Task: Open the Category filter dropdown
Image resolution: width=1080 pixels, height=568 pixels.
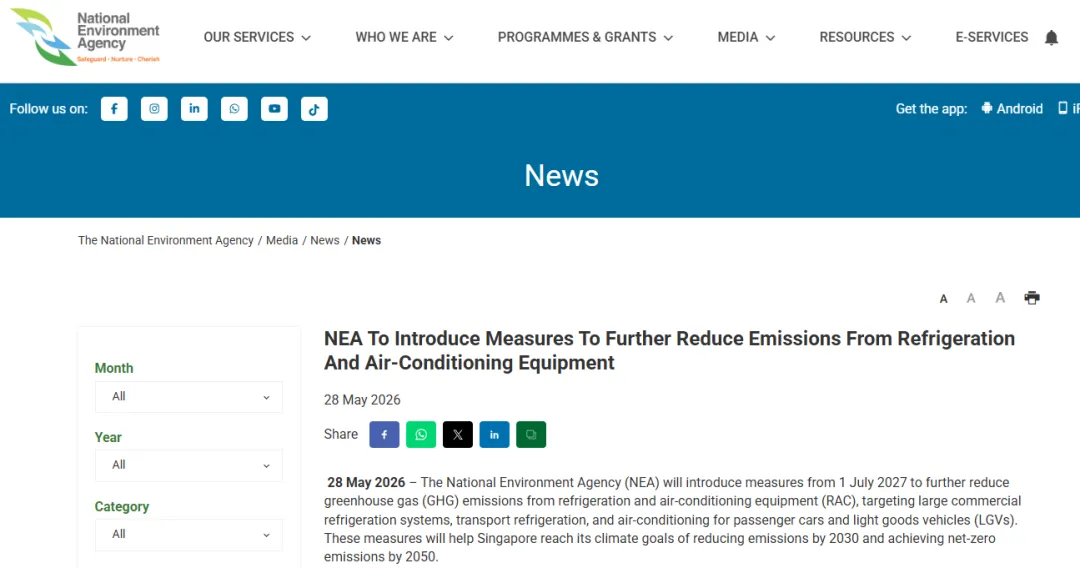Action: click(x=189, y=535)
